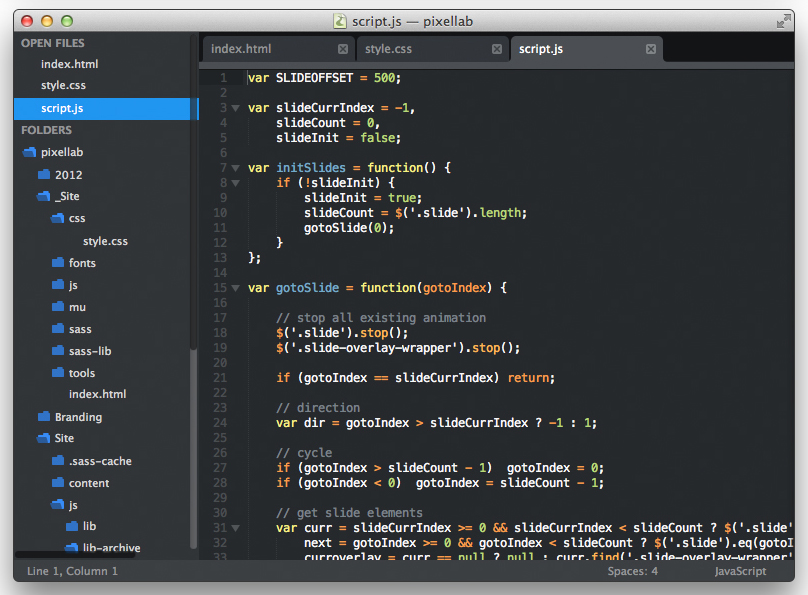Screen dimensions: 808x595
Task: Click the fonts folder icon
Action: [x=57, y=263]
